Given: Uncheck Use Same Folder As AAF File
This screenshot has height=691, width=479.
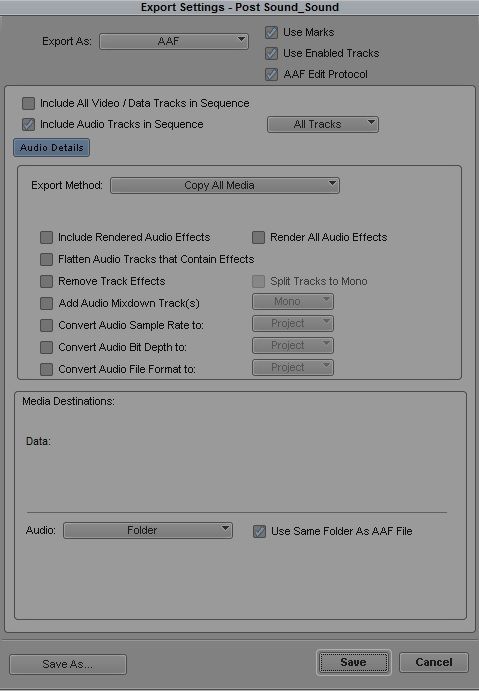Looking at the screenshot, I should point(259,531).
